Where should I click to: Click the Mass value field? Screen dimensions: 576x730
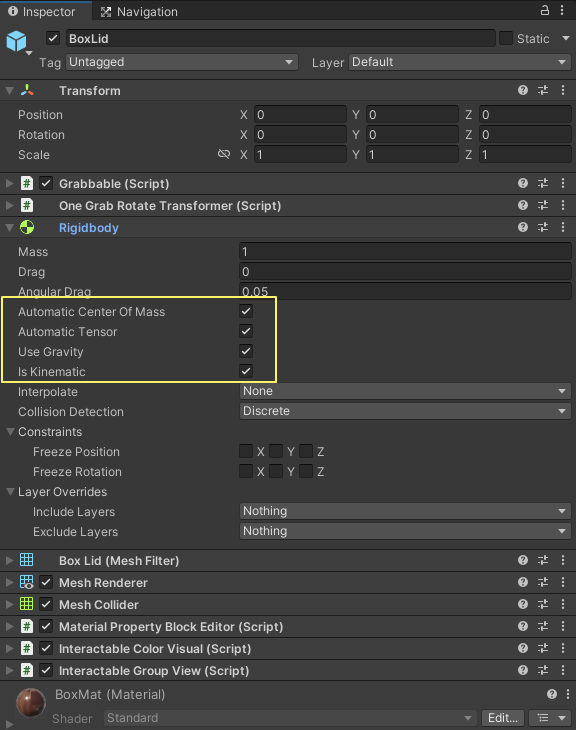click(x=405, y=251)
